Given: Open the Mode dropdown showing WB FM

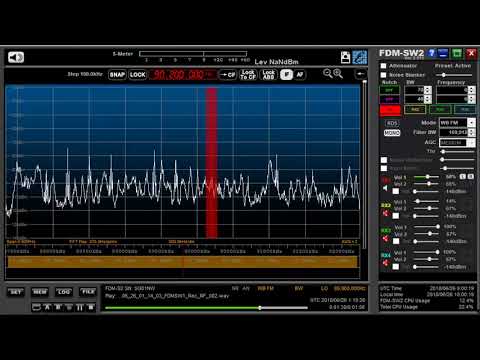Looking at the screenshot, I should 457,123.
